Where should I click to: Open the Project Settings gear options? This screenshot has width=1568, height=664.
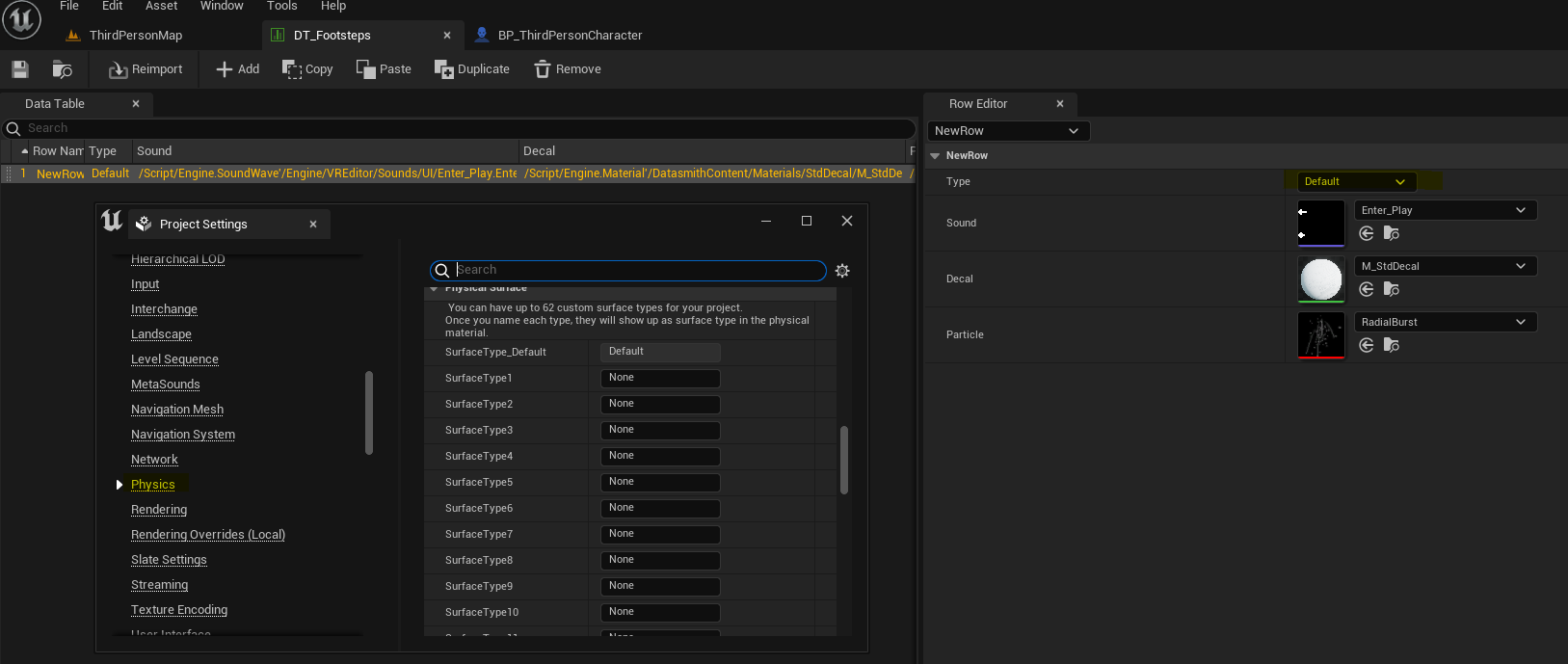coord(842,271)
